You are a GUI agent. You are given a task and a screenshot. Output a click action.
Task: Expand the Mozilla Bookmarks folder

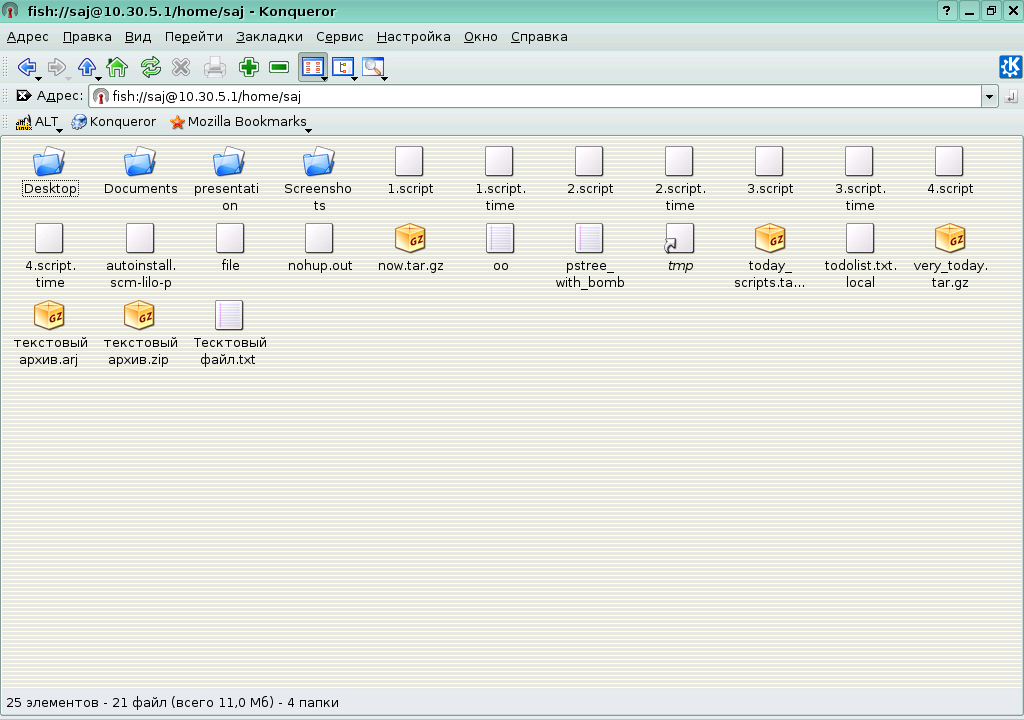238,122
